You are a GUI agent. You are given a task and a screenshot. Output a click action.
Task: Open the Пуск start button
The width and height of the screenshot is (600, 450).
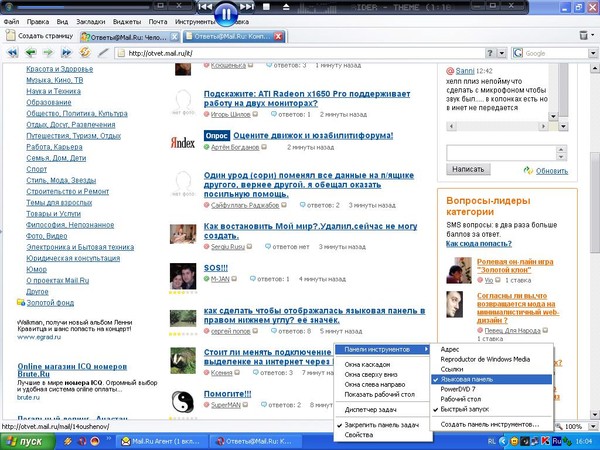28,442
